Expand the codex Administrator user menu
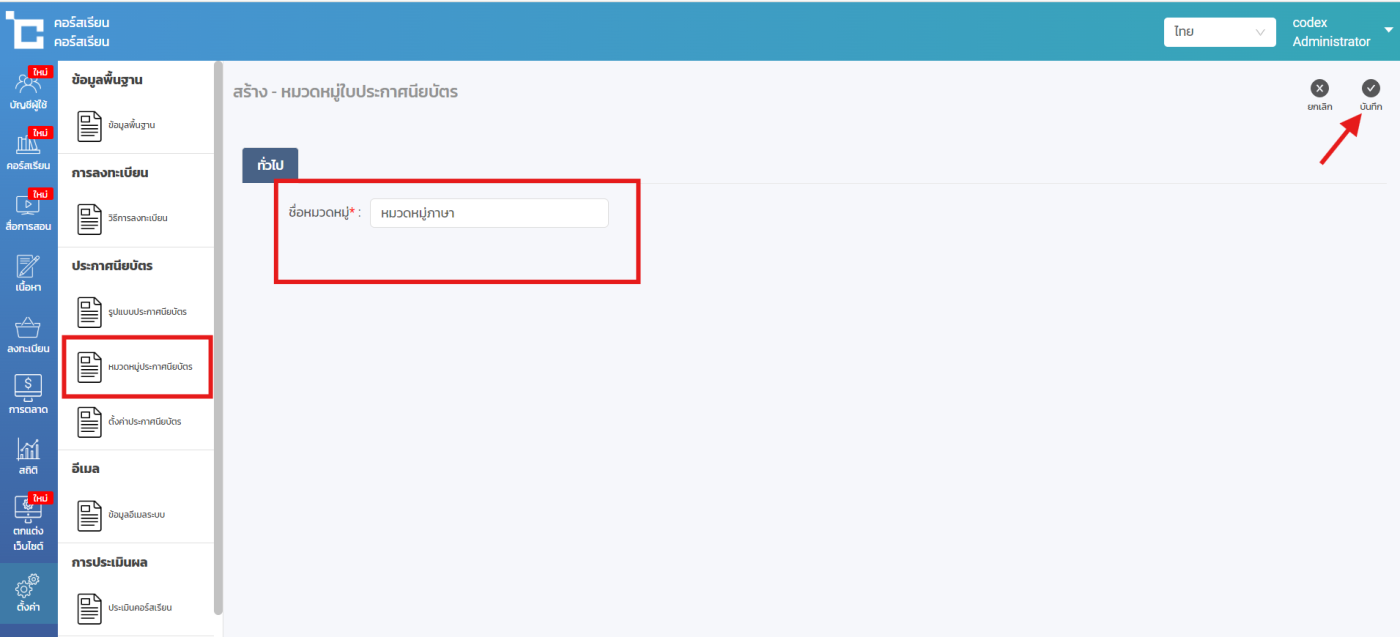 [1340, 32]
